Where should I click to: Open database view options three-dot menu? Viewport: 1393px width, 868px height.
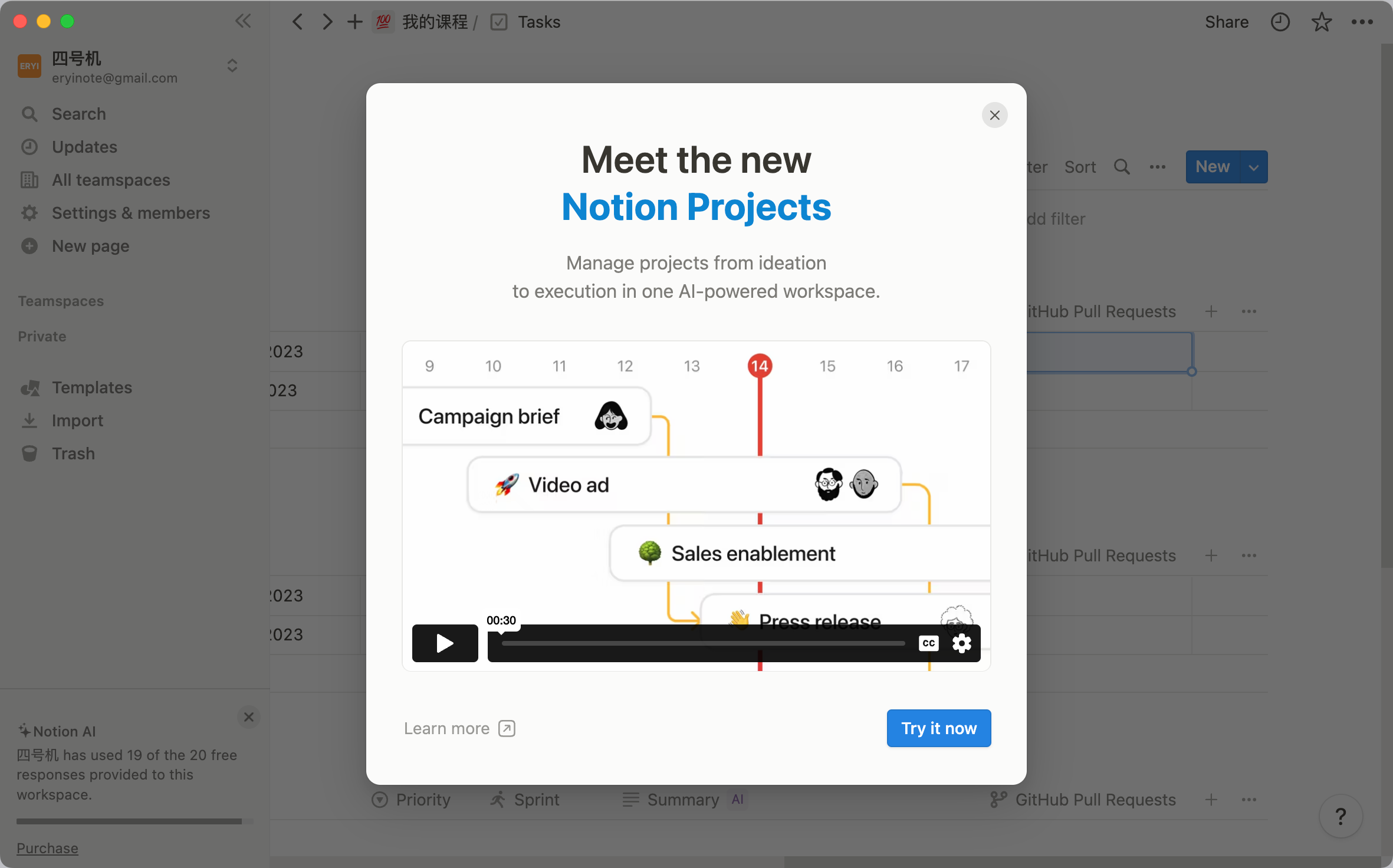tap(1158, 167)
